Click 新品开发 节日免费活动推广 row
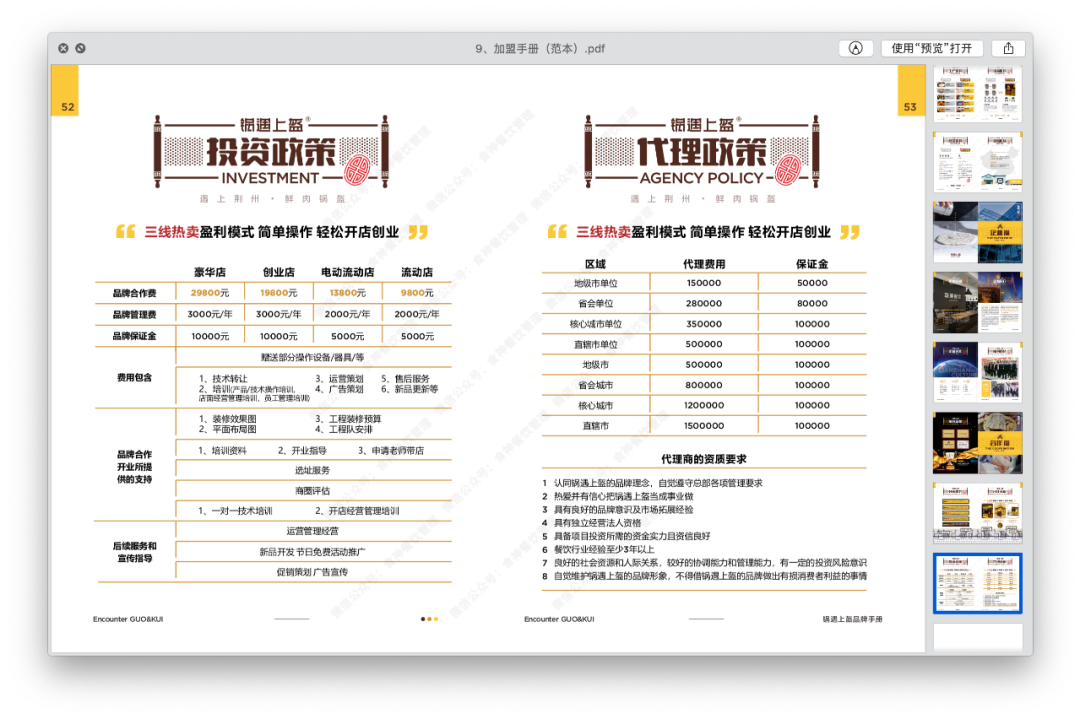The height and width of the screenshot is (719, 1080). coord(312,552)
